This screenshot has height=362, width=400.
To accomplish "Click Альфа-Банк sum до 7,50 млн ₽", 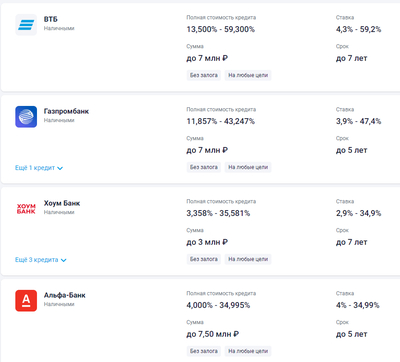I will pyautogui.click(x=213, y=334).
